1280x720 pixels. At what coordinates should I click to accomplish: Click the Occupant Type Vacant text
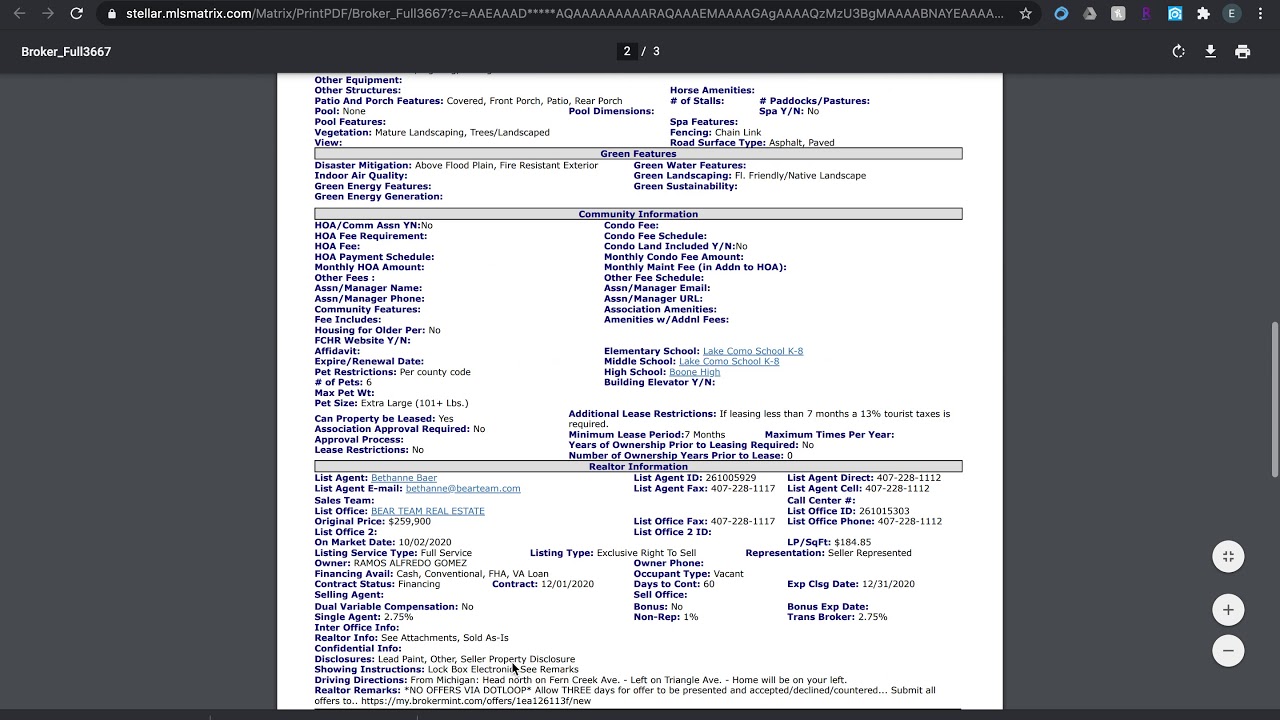point(689,574)
